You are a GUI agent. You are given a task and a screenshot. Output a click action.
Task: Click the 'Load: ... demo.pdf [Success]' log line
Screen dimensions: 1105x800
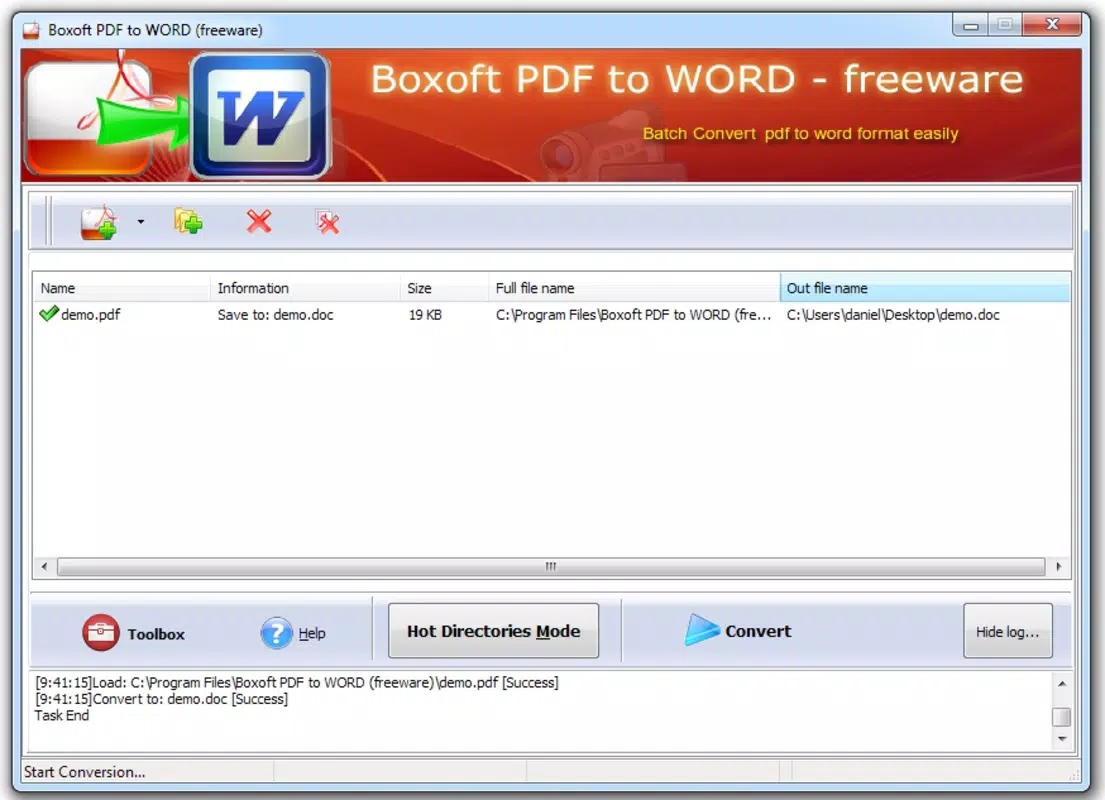297,682
